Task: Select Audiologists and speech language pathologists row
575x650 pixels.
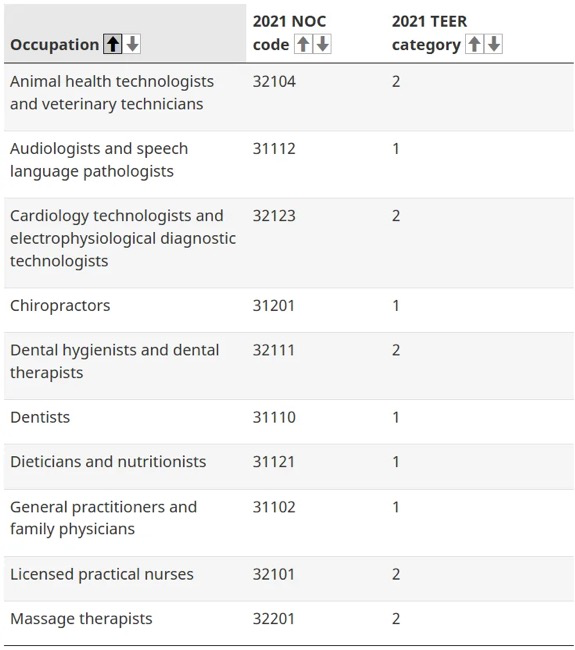Action: [289, 165]
